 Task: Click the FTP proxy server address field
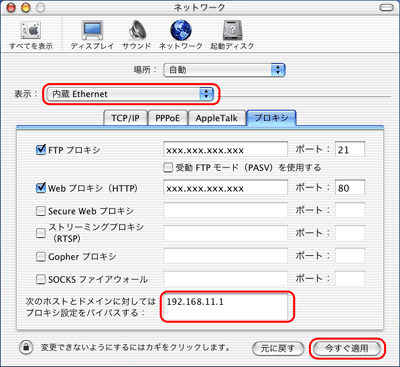225,149
